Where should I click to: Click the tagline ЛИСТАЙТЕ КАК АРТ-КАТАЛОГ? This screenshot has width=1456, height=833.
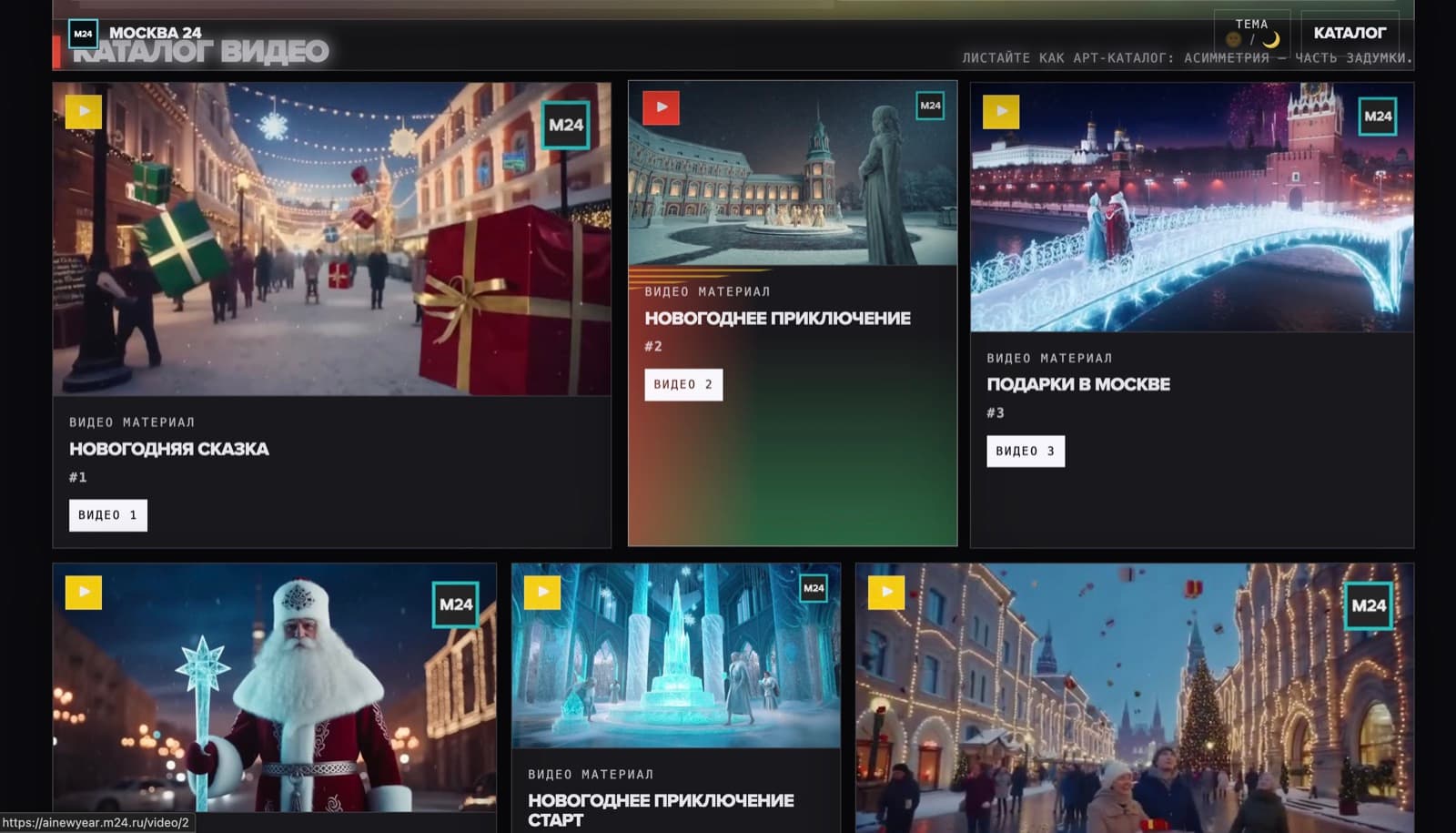[1187, 58]
